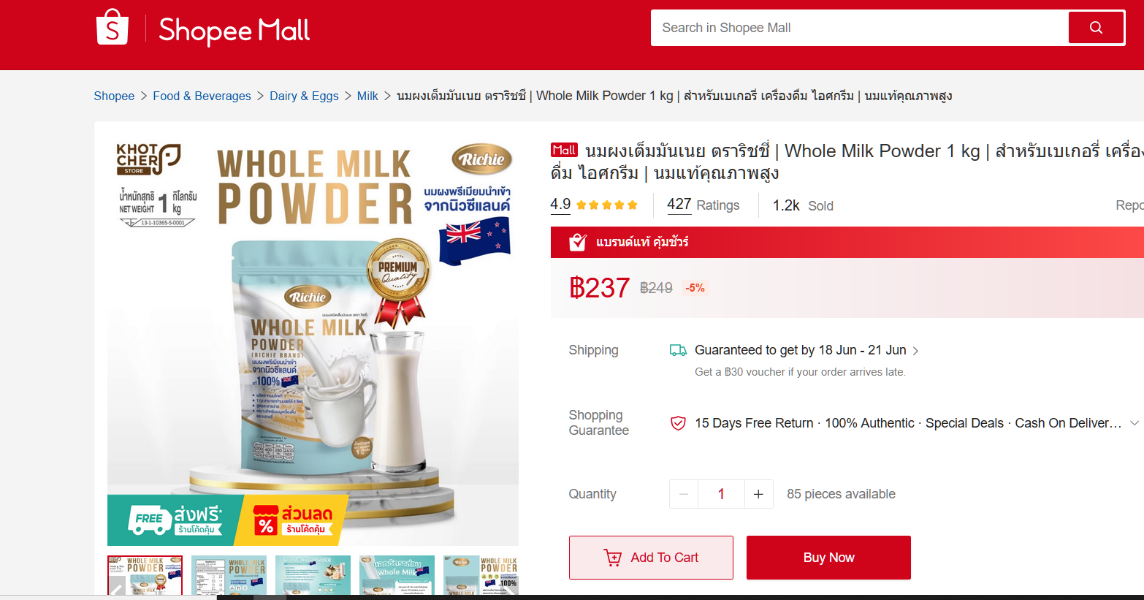1144x600 pixels.
Task: Click the Buy Now button
Action: (828, 558)
